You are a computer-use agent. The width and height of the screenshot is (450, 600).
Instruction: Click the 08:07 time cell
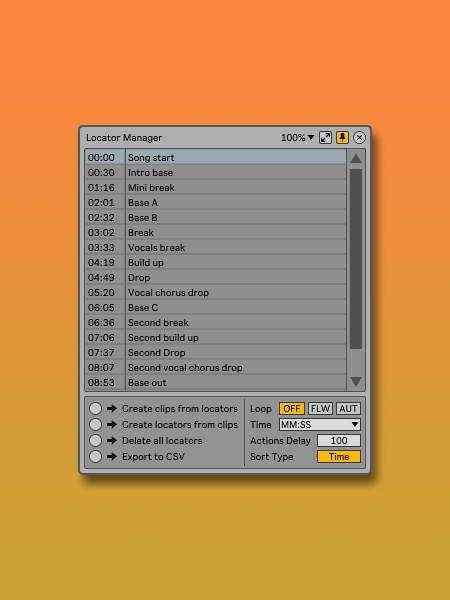click(105, 367)
